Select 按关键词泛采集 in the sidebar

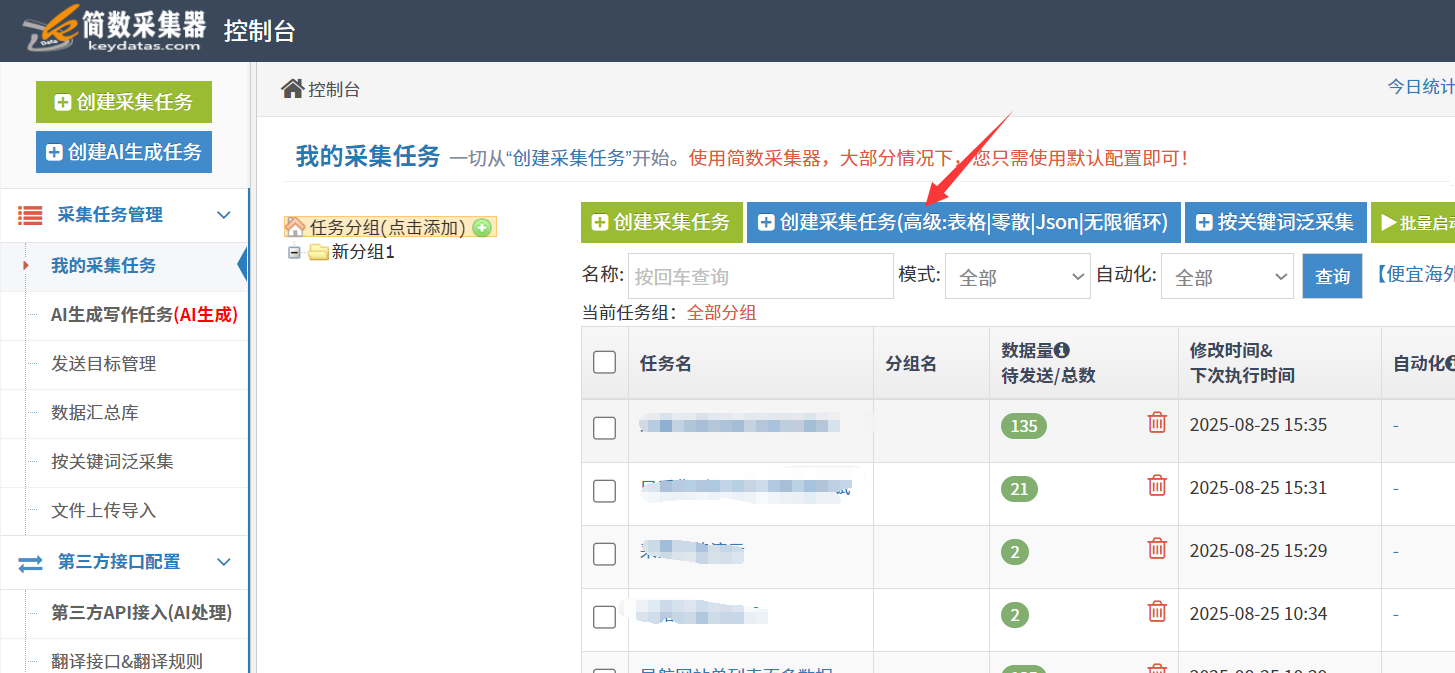point(112,462)
